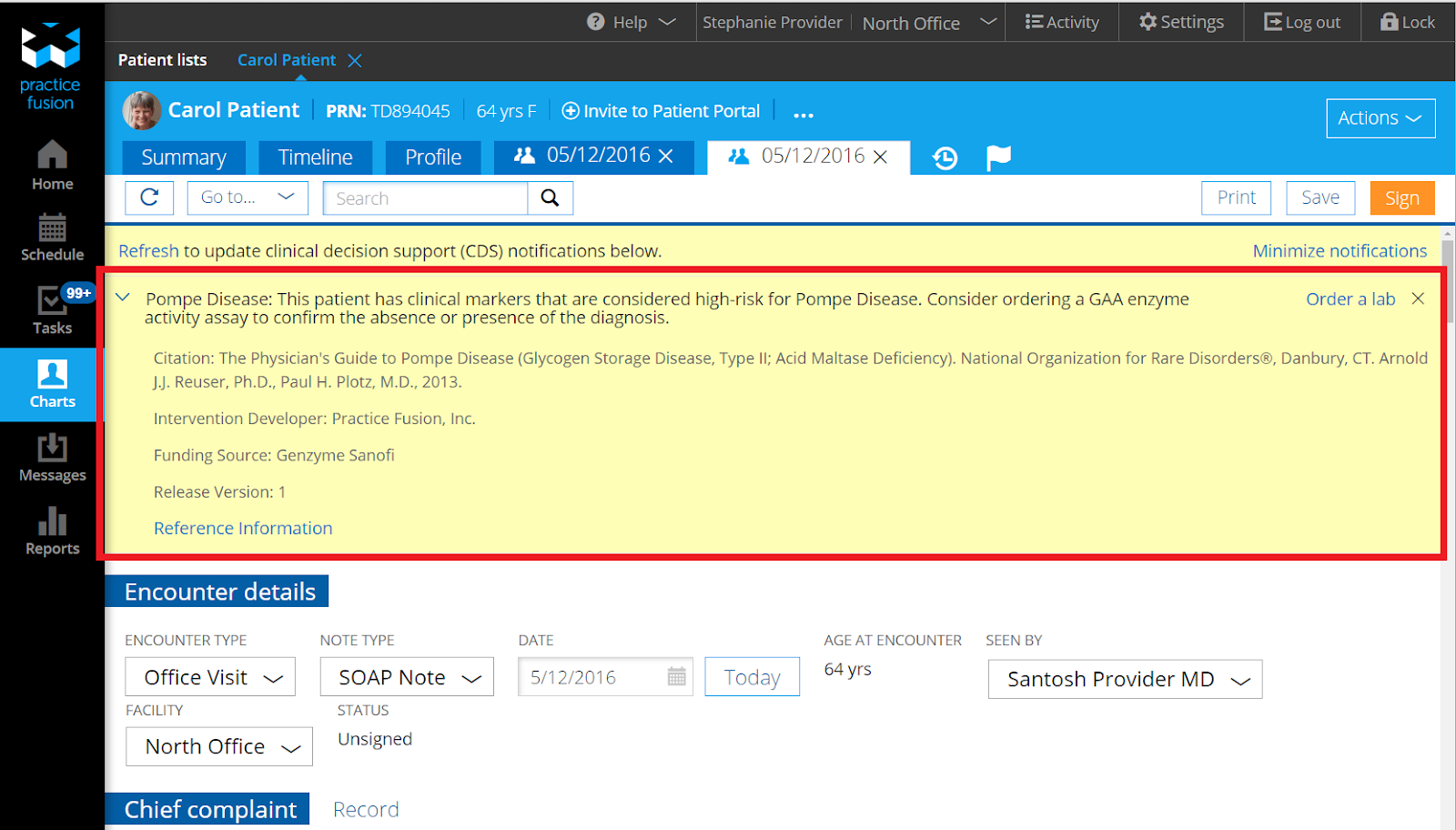Click the Print button
This screenshot has width=1456, height=830.
(1236, 197)
